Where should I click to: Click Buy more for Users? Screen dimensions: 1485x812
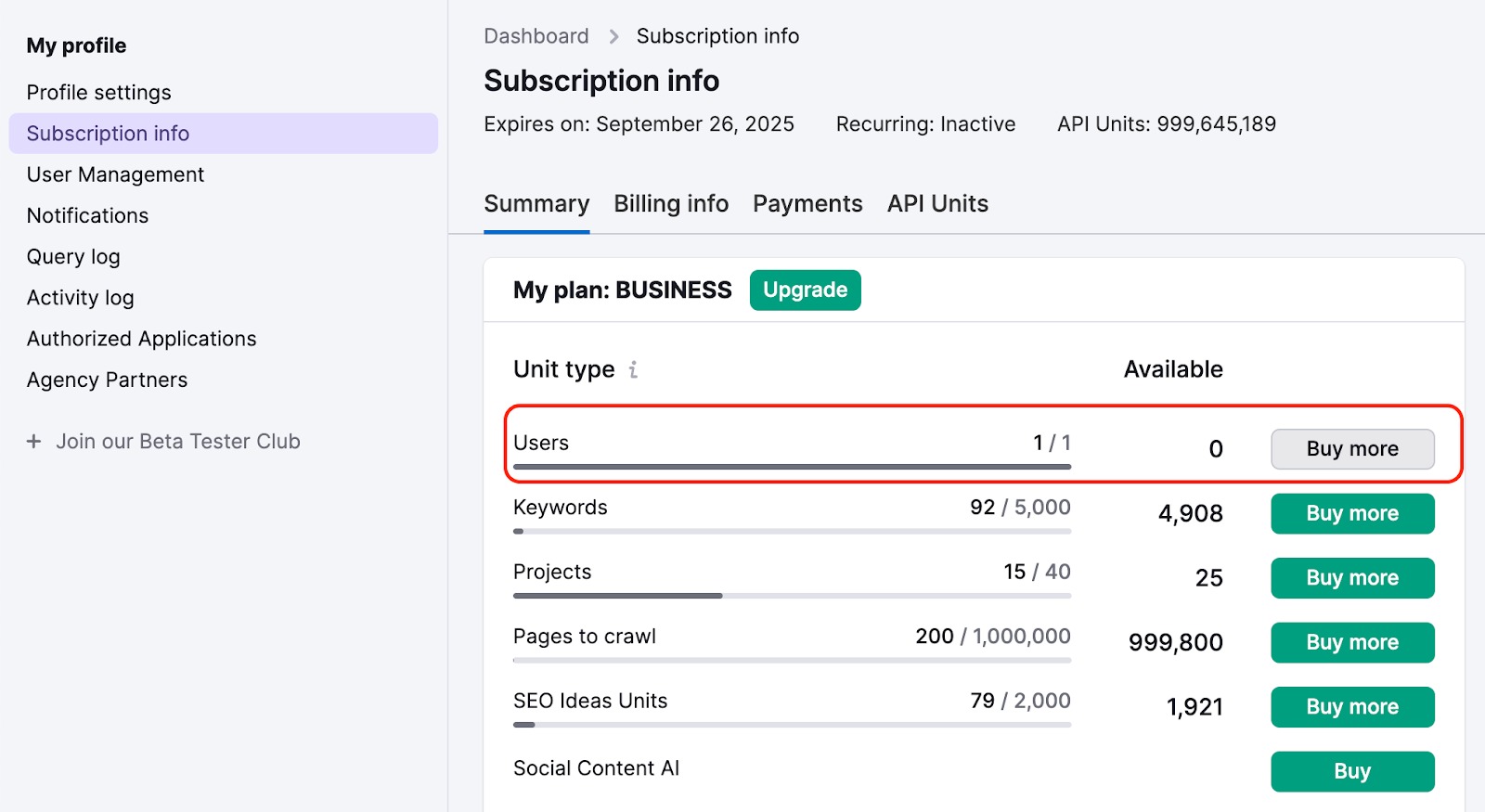tap(1351, 449)
